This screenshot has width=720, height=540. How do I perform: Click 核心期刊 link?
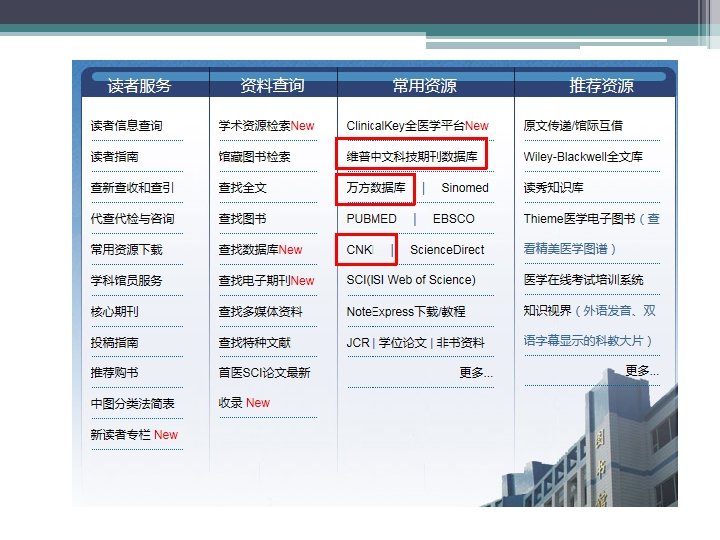[114, 312]
